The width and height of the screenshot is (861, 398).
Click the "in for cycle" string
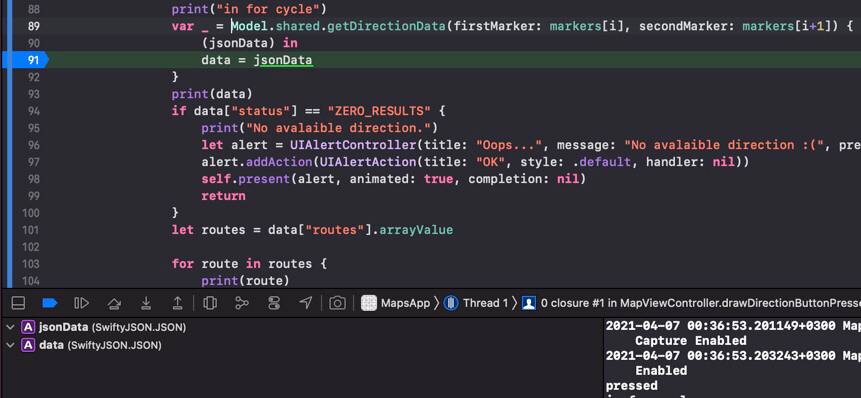tap(267, 9)
